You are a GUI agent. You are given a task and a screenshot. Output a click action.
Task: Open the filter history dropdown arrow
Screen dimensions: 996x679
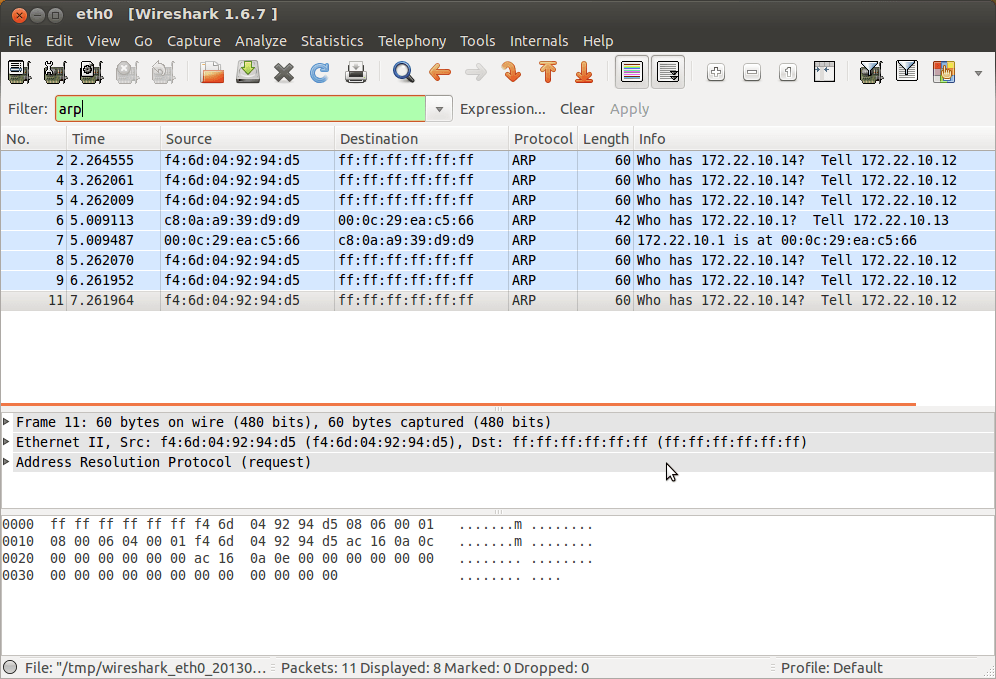pyautogui.click(x=439, y=109)
